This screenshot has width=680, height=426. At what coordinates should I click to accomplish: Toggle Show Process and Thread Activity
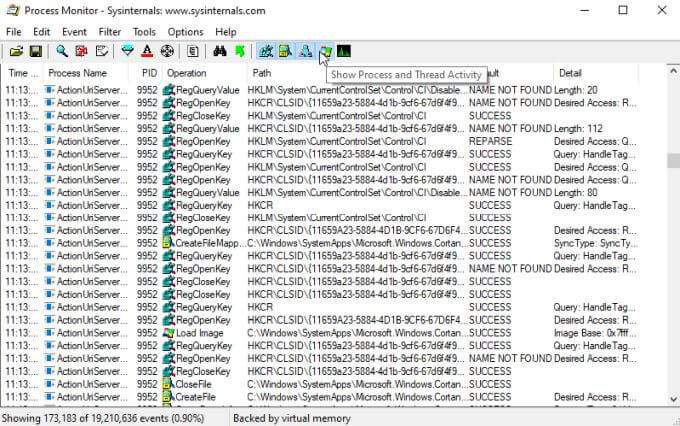[325, 52]
